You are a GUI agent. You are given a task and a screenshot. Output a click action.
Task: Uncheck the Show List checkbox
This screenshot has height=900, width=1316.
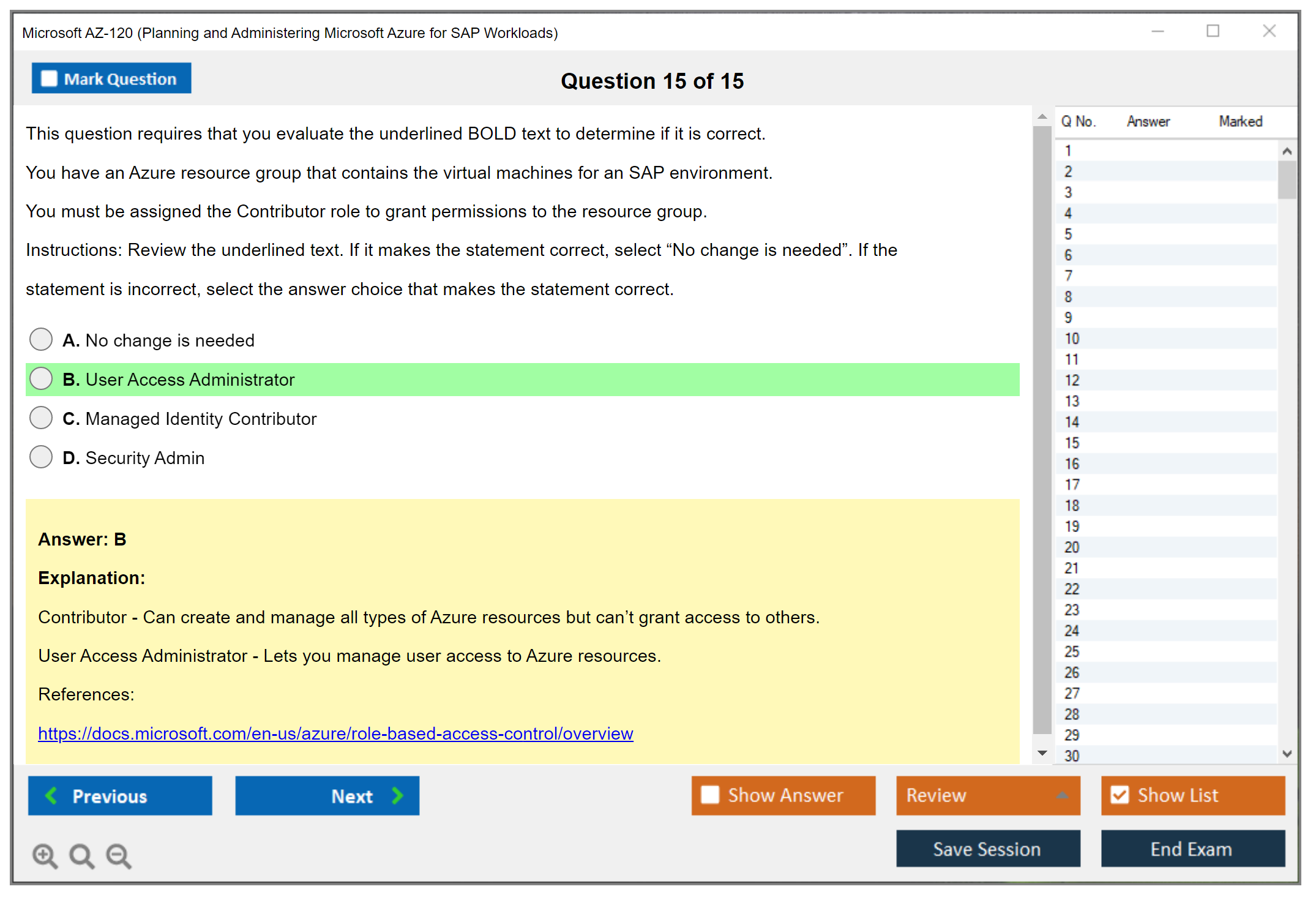click(1120, 795)
